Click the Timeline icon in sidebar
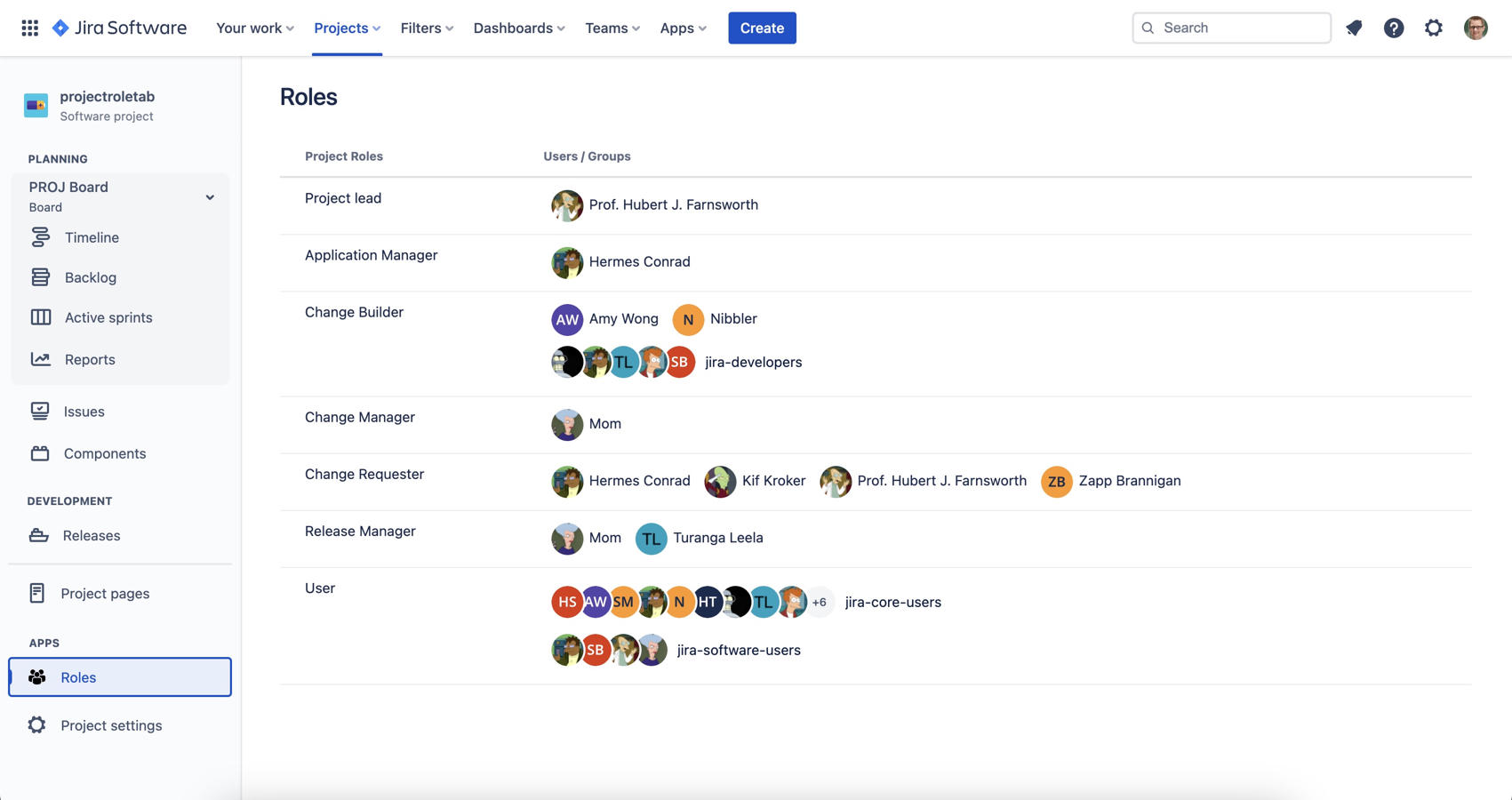Image resolution: width=1512 pixels, height=800 pixels. [40, 236]
